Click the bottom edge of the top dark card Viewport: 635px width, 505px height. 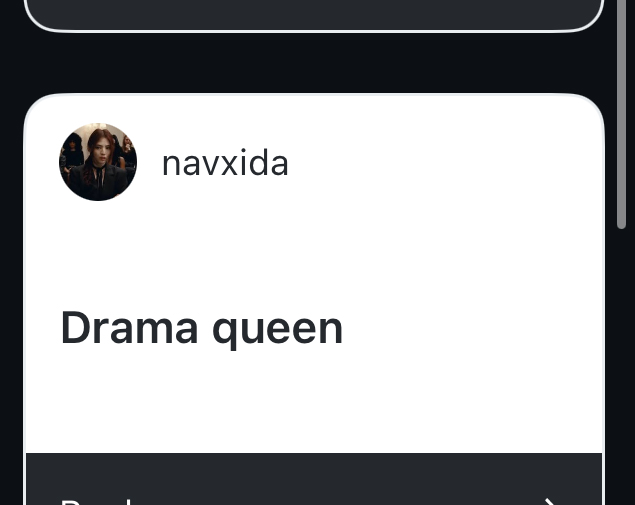[x=314, y=30]
